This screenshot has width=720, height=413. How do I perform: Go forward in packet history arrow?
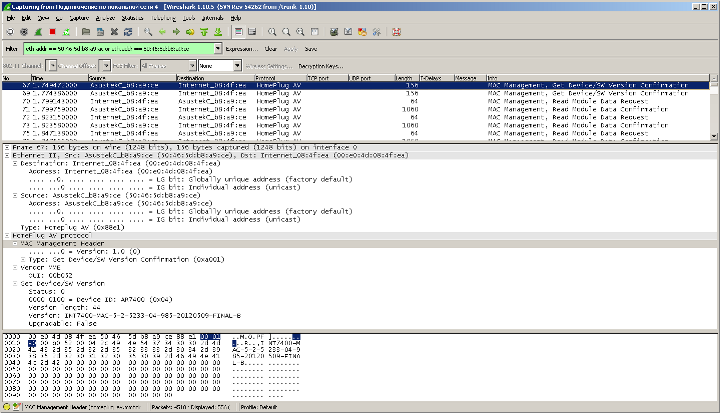coord(176,32)
